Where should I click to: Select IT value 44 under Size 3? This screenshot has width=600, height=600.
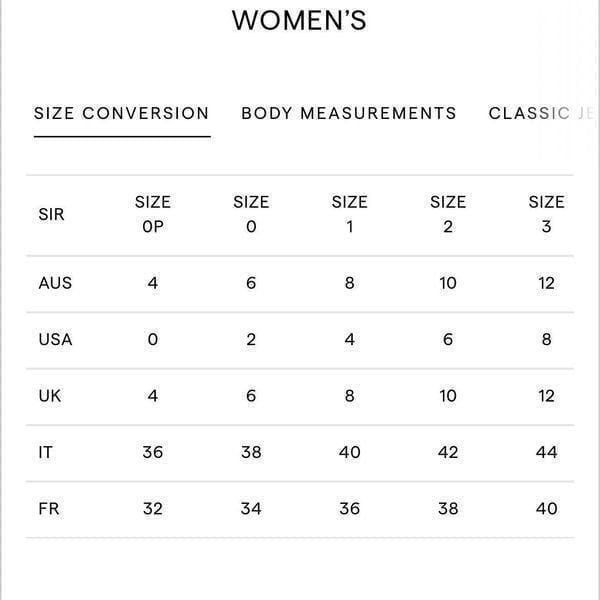click(x=546, y=452)
